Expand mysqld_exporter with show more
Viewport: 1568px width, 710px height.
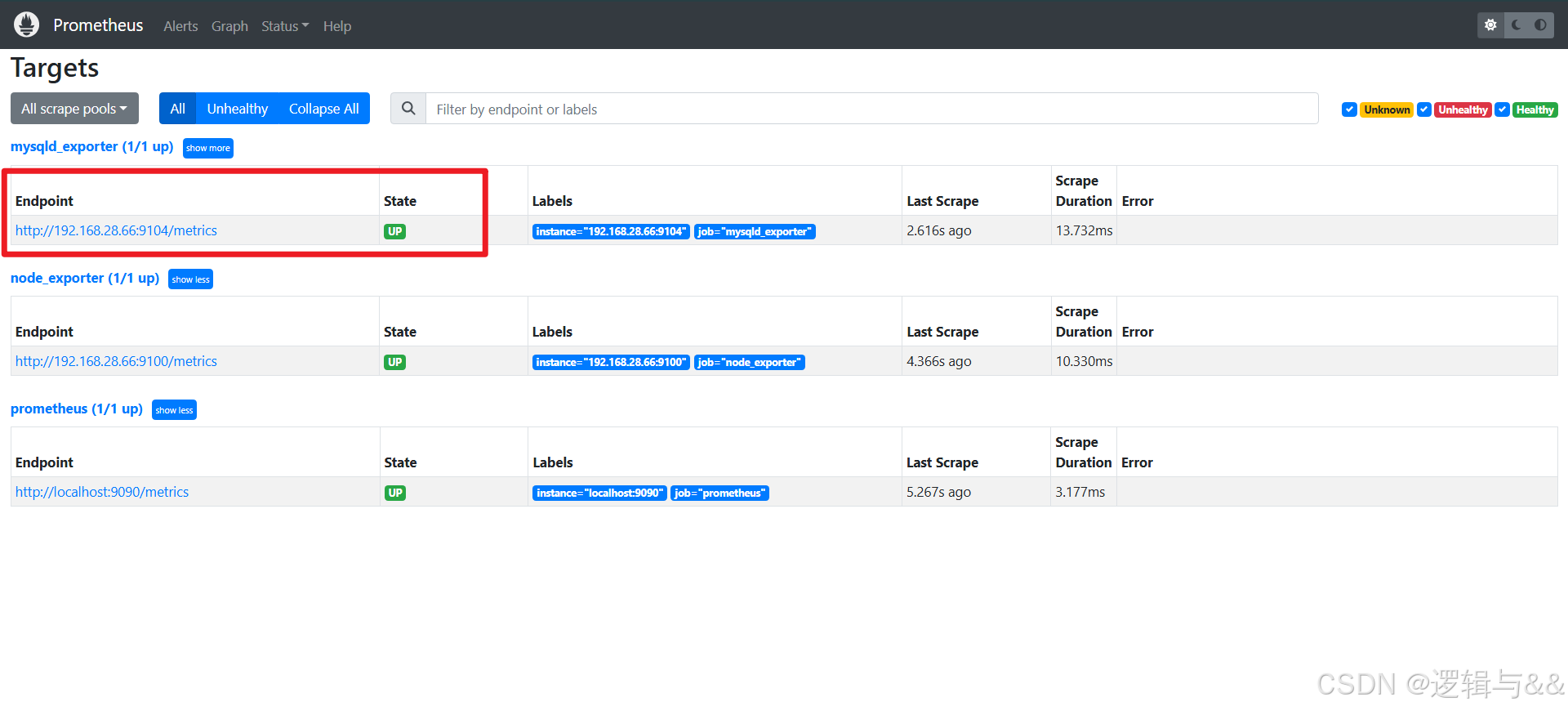208,148
